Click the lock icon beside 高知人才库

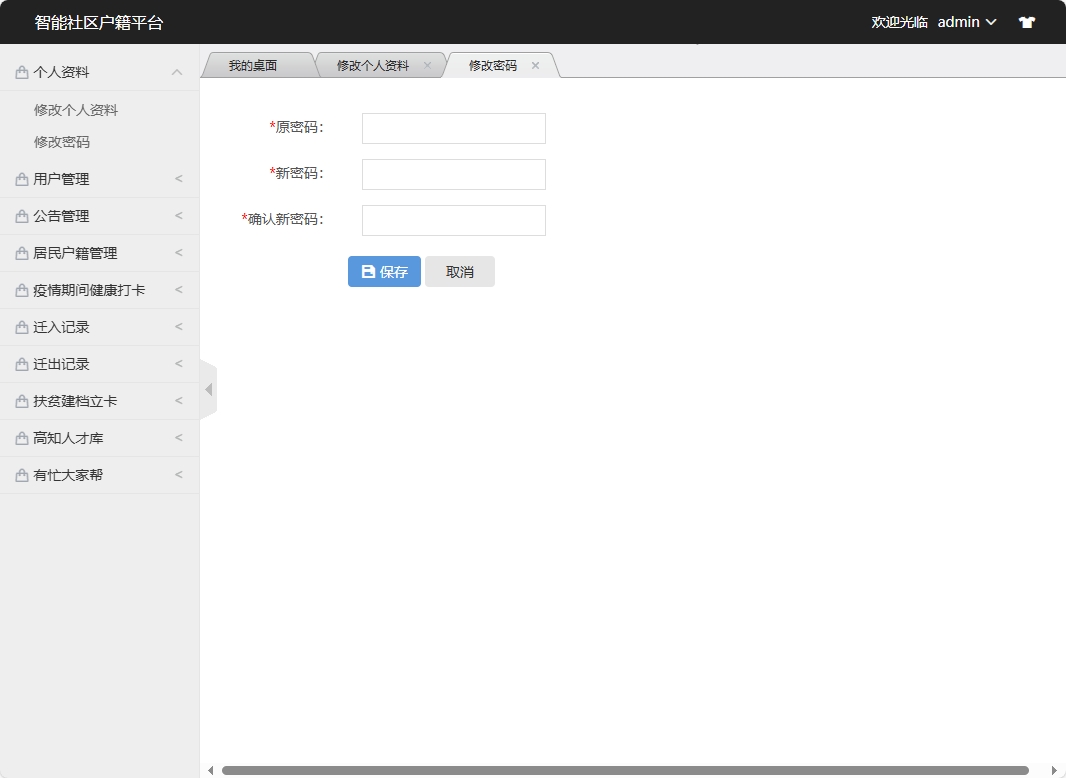[x=22, y=438]
